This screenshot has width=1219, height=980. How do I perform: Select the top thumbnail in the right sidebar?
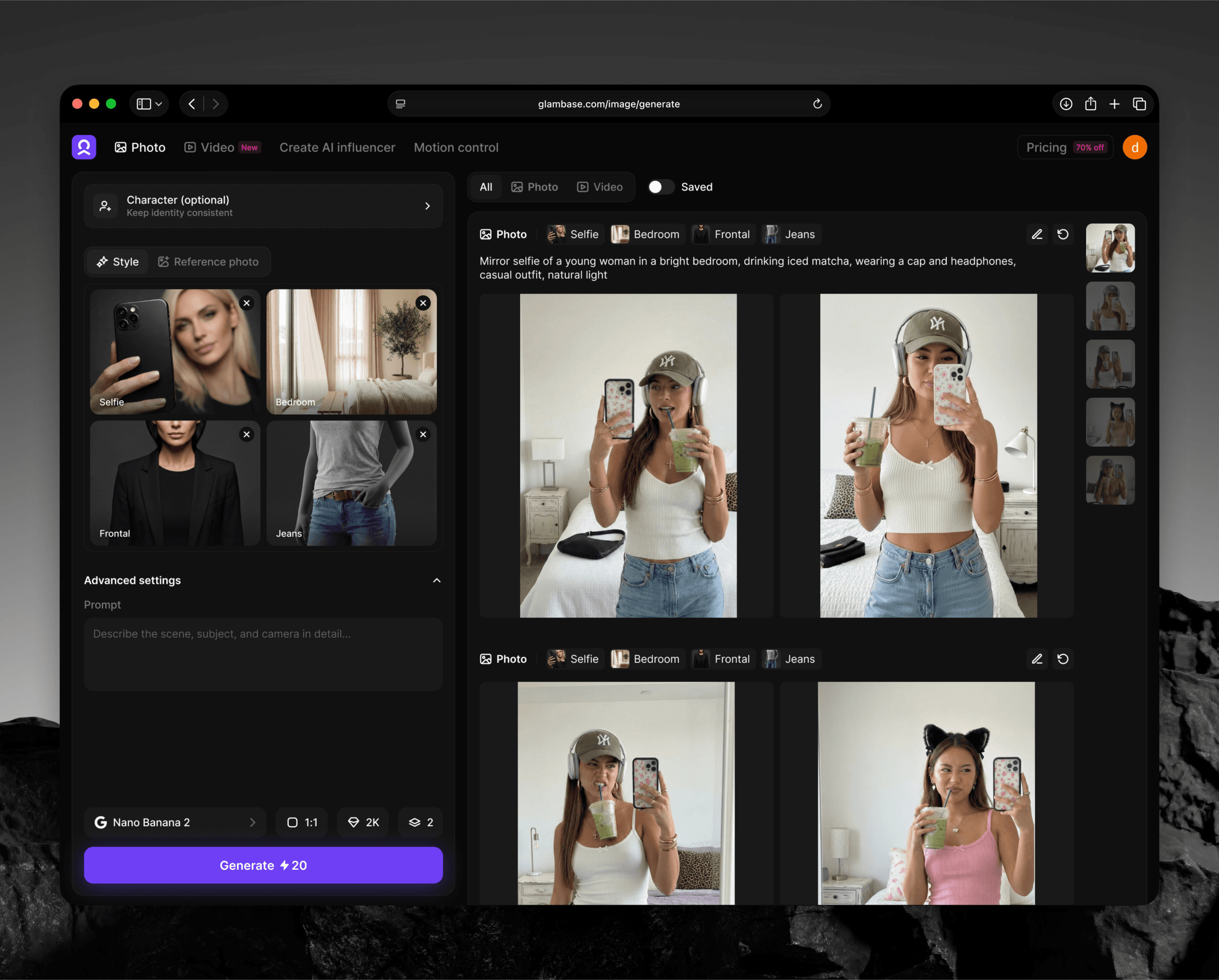pos(1110,248)
